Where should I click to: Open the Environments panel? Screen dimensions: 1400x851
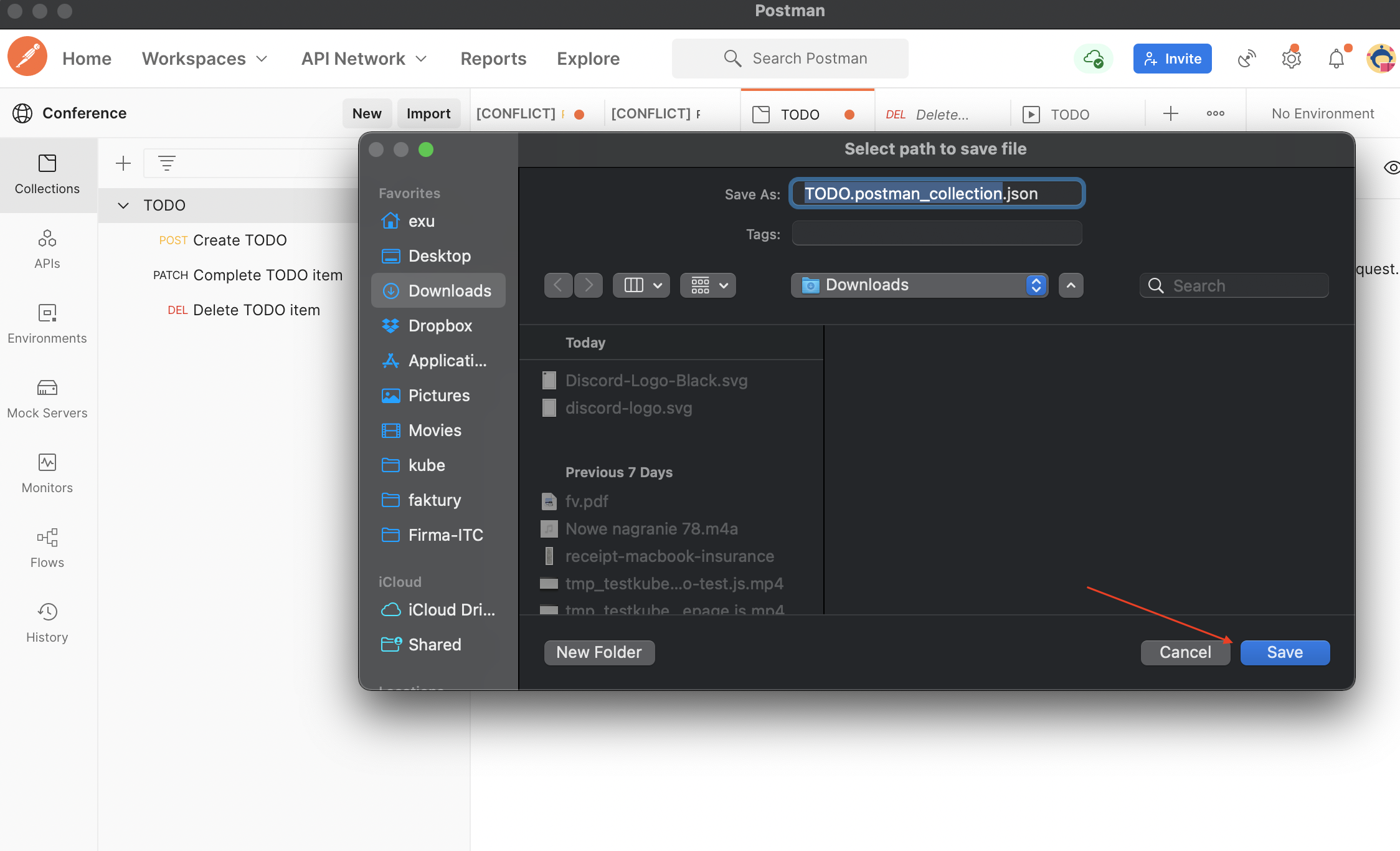point(47,323)
